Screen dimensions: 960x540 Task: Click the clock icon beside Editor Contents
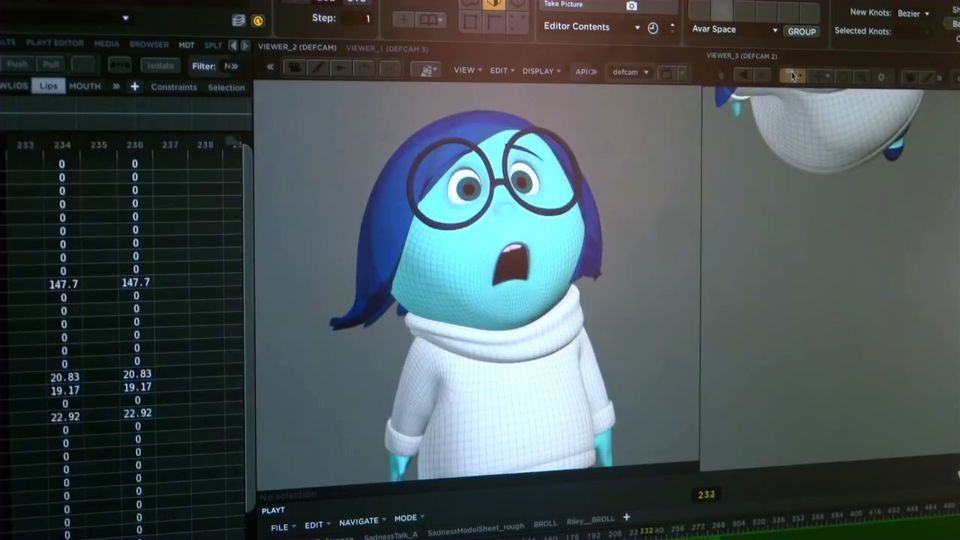[x=653, y=28]
